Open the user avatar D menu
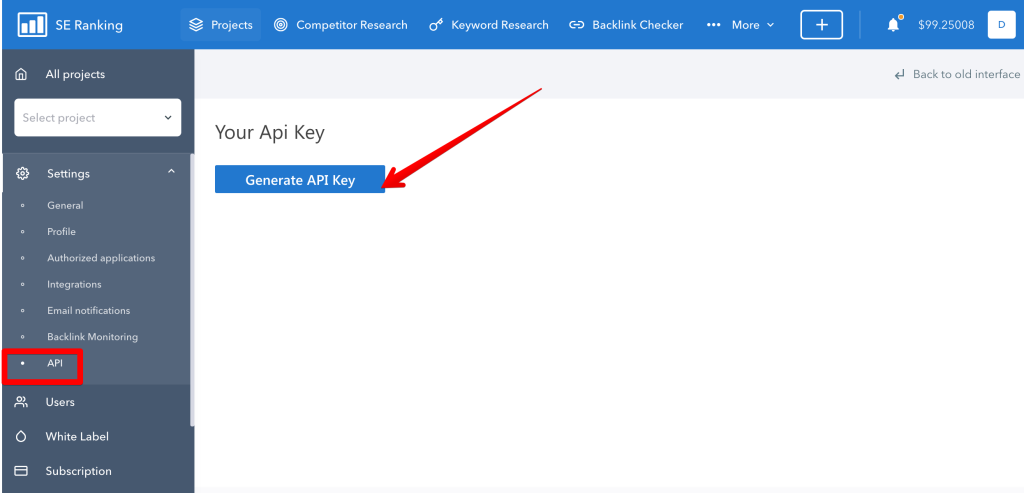 tap(1001, 25)
